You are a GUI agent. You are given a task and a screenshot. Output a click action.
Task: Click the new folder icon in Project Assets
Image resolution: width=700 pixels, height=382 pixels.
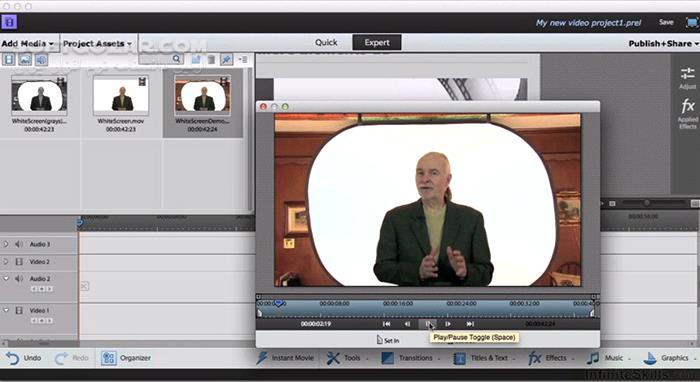[x=196, y=59]
